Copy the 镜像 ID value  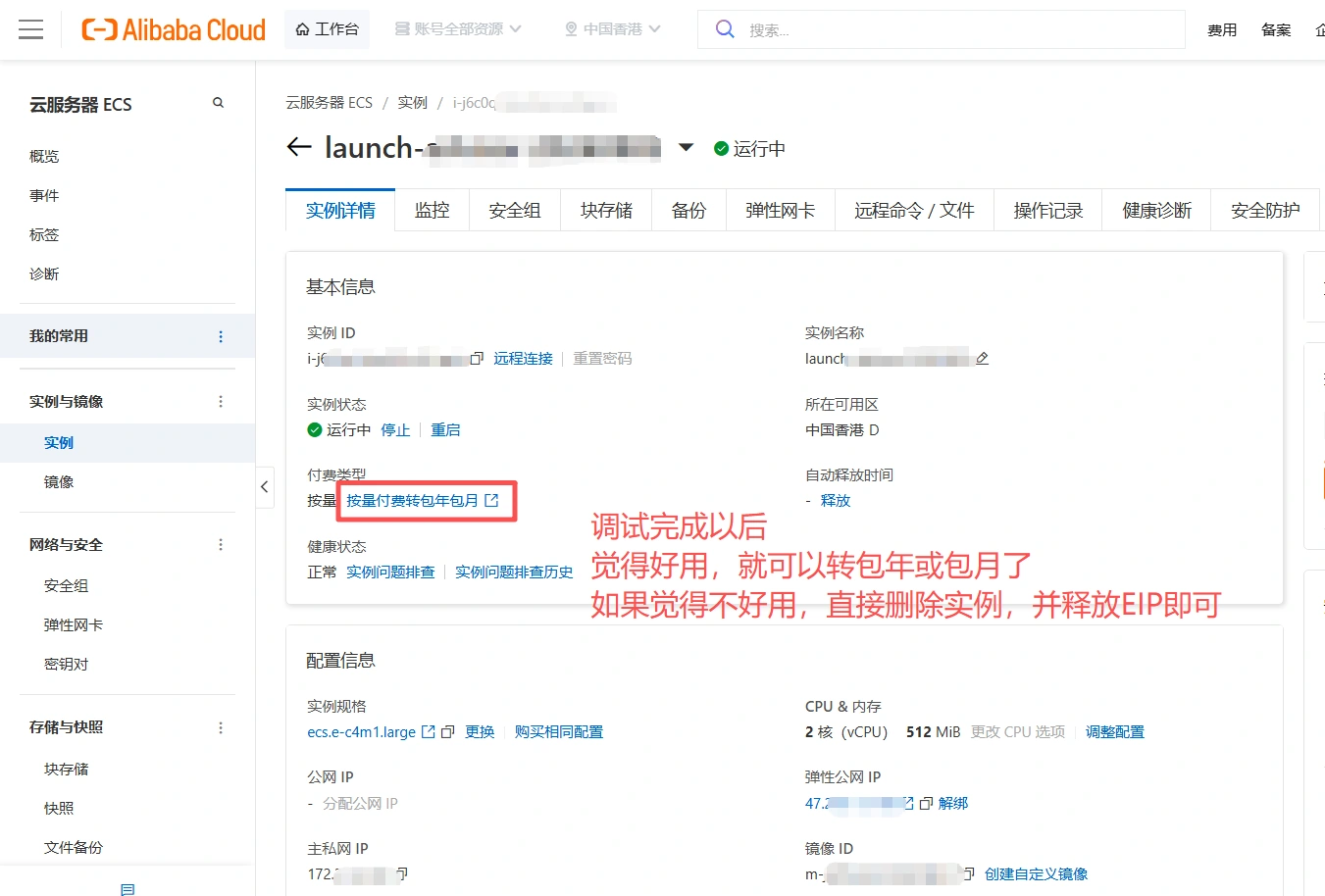(x=969, y=874)
